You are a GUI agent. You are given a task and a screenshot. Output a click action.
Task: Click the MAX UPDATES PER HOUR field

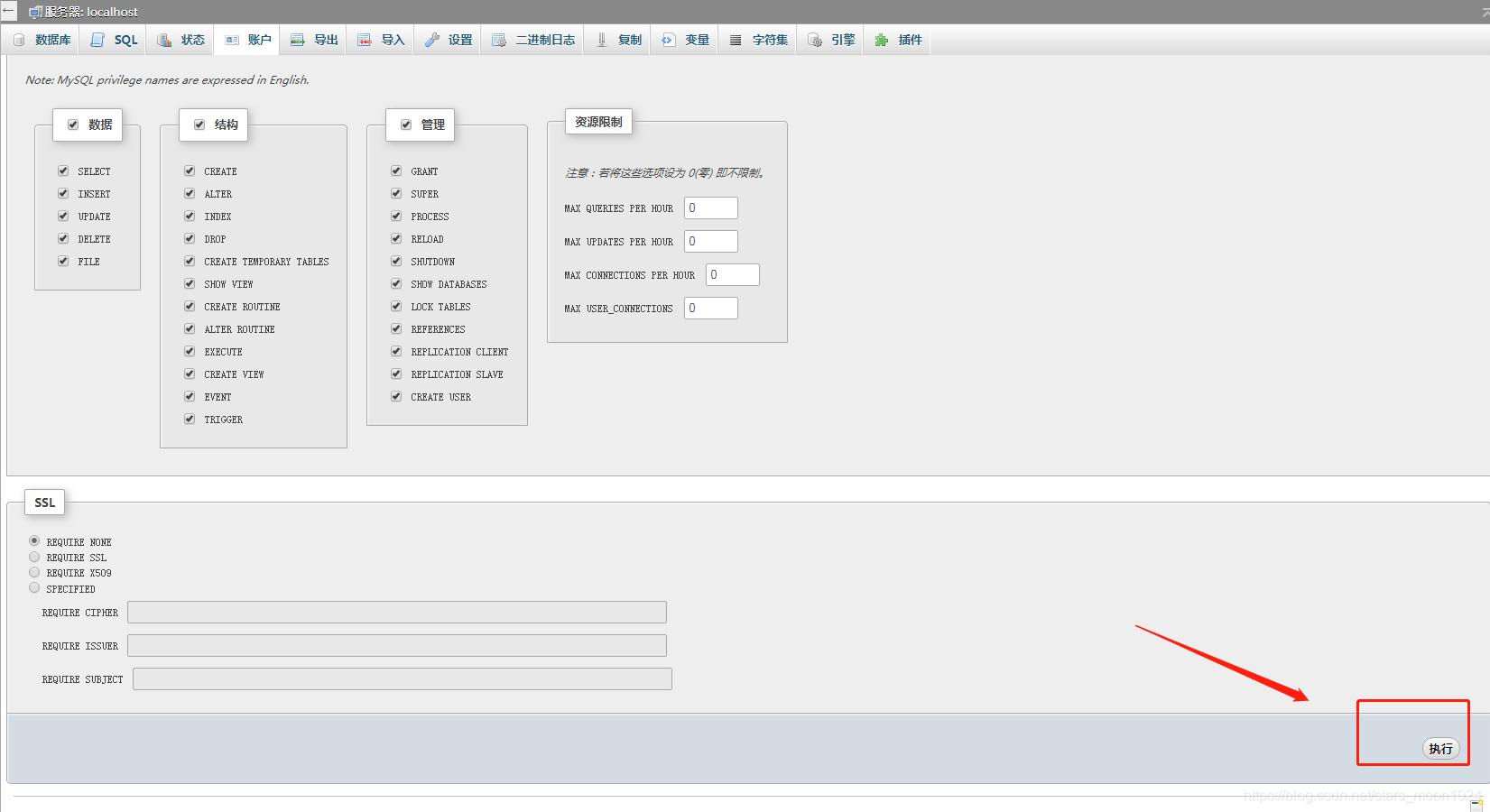click(x=711, y=242)
